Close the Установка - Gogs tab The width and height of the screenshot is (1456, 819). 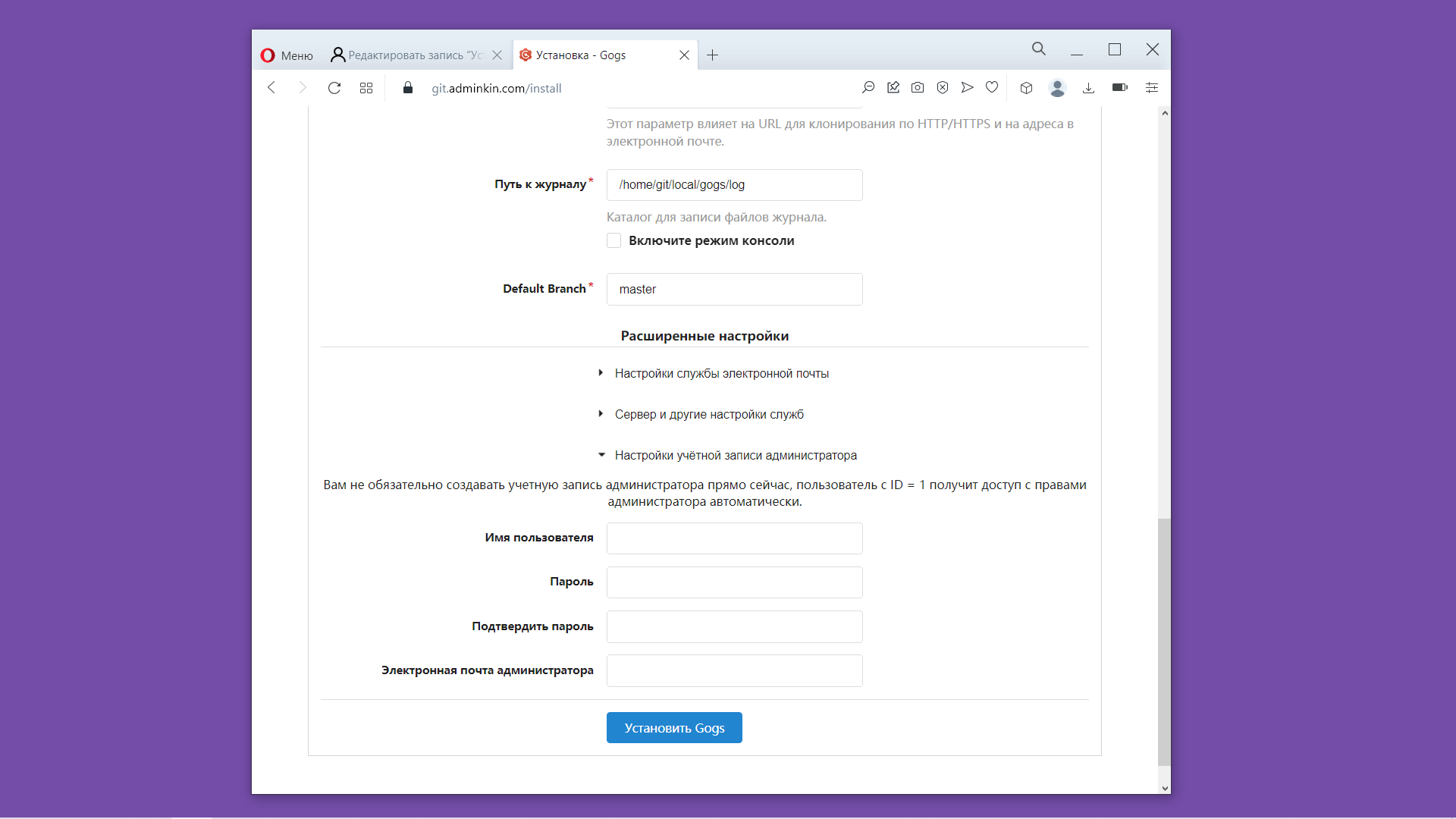684,55
